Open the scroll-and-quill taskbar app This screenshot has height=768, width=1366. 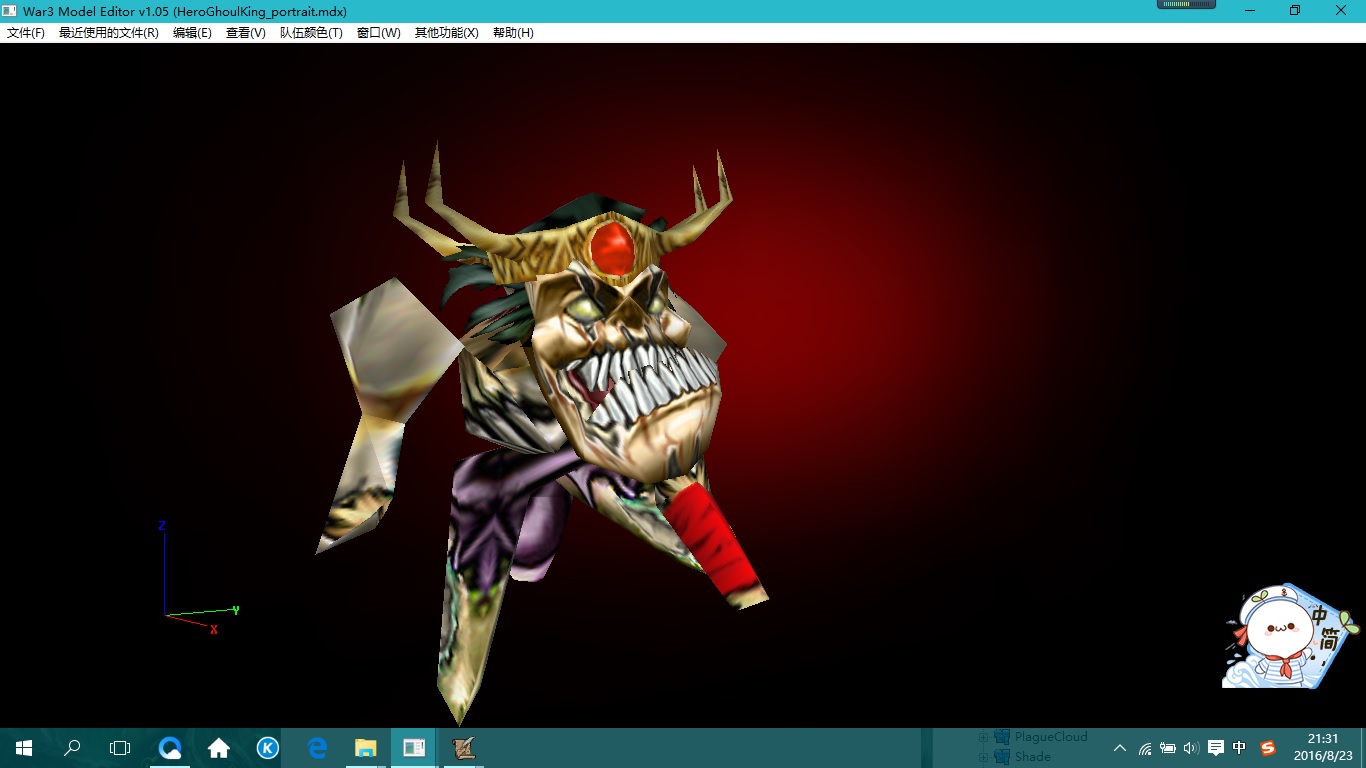pos(463,748)
